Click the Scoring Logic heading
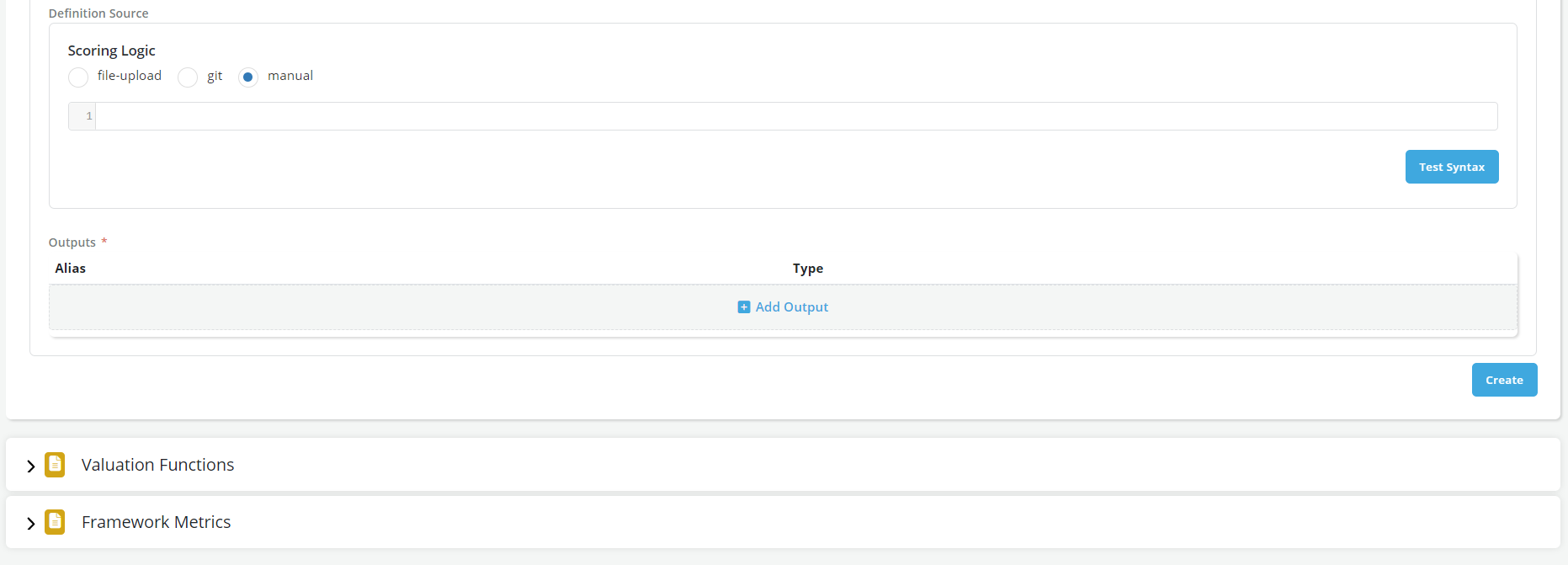This screenshot has width=1568, height=565. tap(112, 51)
